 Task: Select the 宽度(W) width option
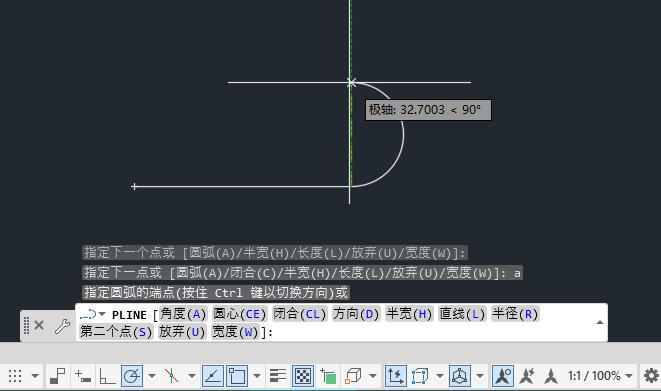point(235,332)
